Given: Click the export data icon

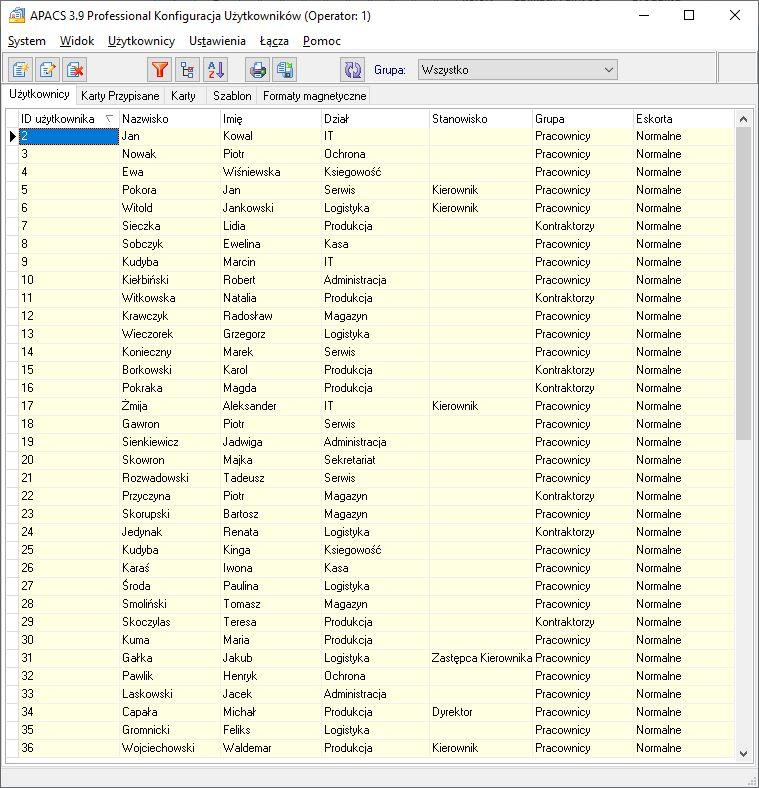Looking at the screenshot, I should point(285,69).
